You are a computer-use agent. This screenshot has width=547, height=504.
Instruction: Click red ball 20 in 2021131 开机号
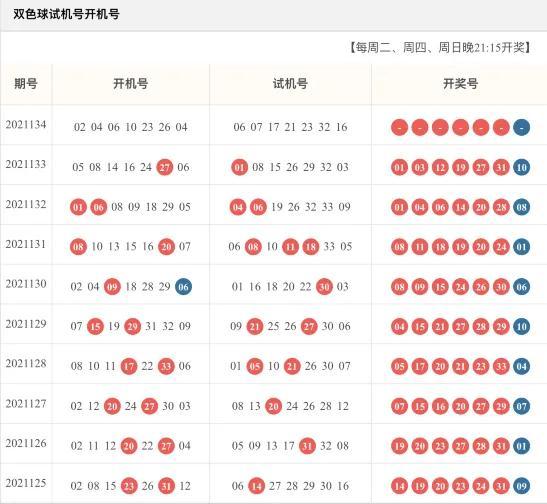[166, 247]
